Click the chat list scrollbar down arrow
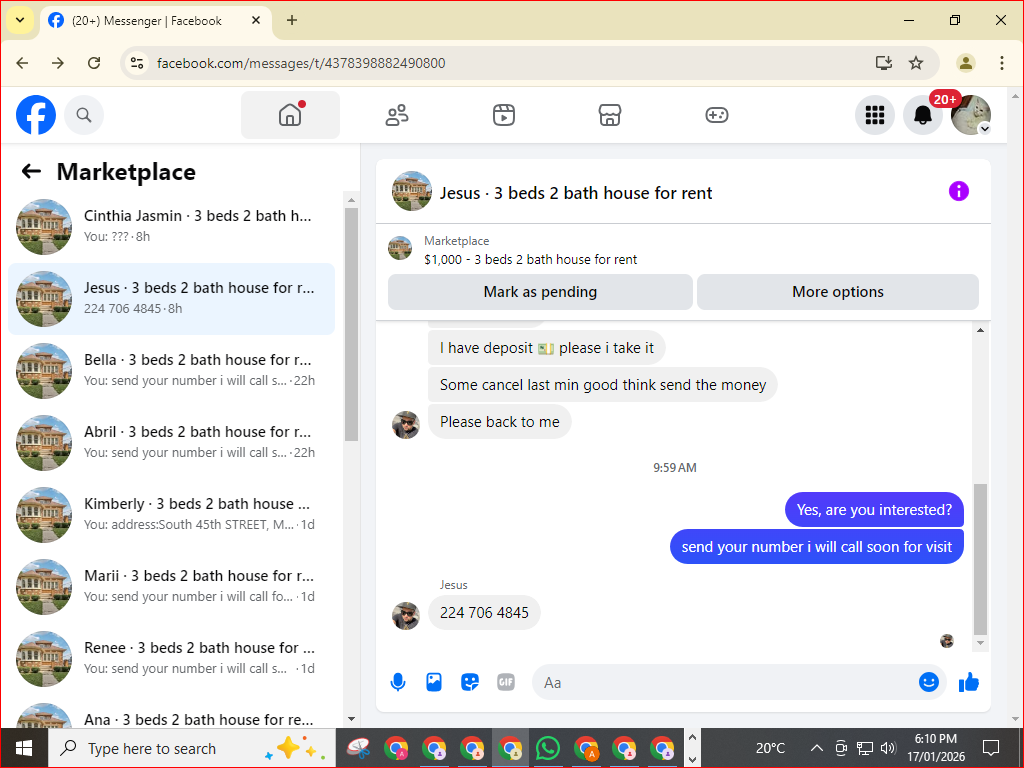This screenshot has width=1024, height=768. pos(351,719)
